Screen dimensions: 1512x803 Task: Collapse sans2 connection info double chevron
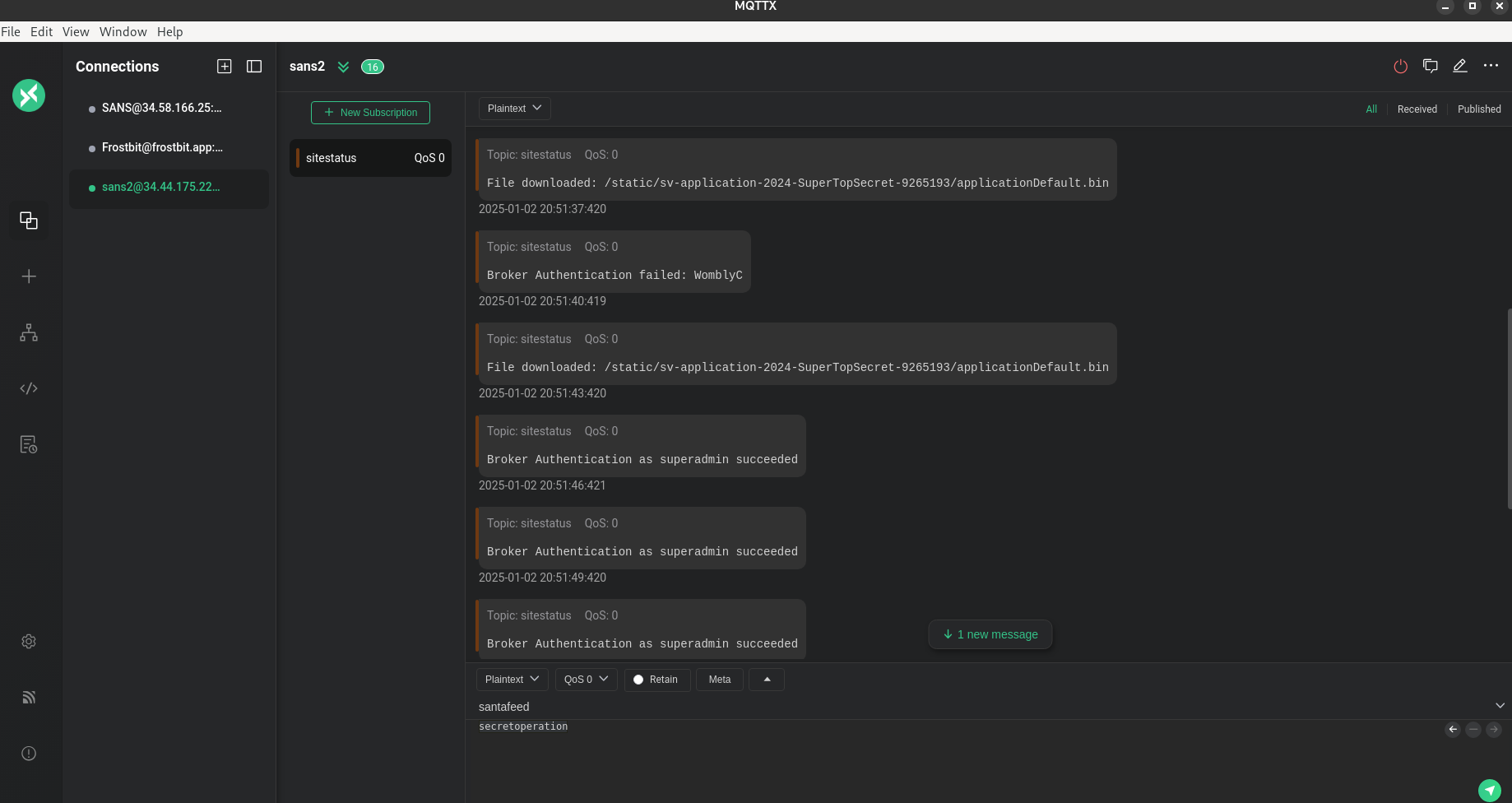pos(344,67)
